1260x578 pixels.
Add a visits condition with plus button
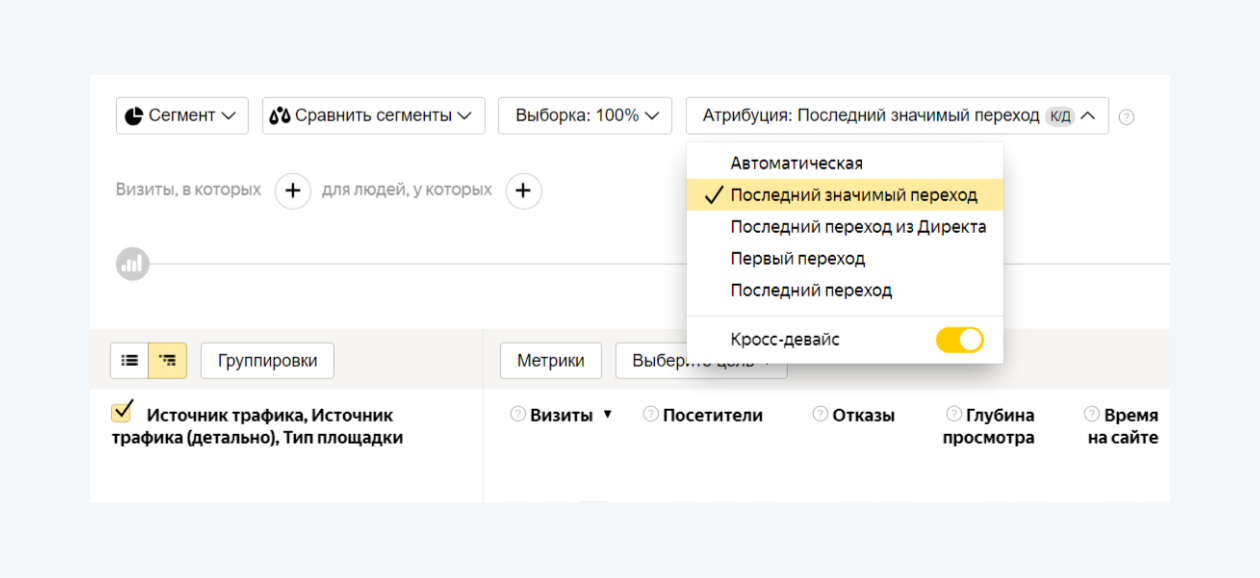292,190
